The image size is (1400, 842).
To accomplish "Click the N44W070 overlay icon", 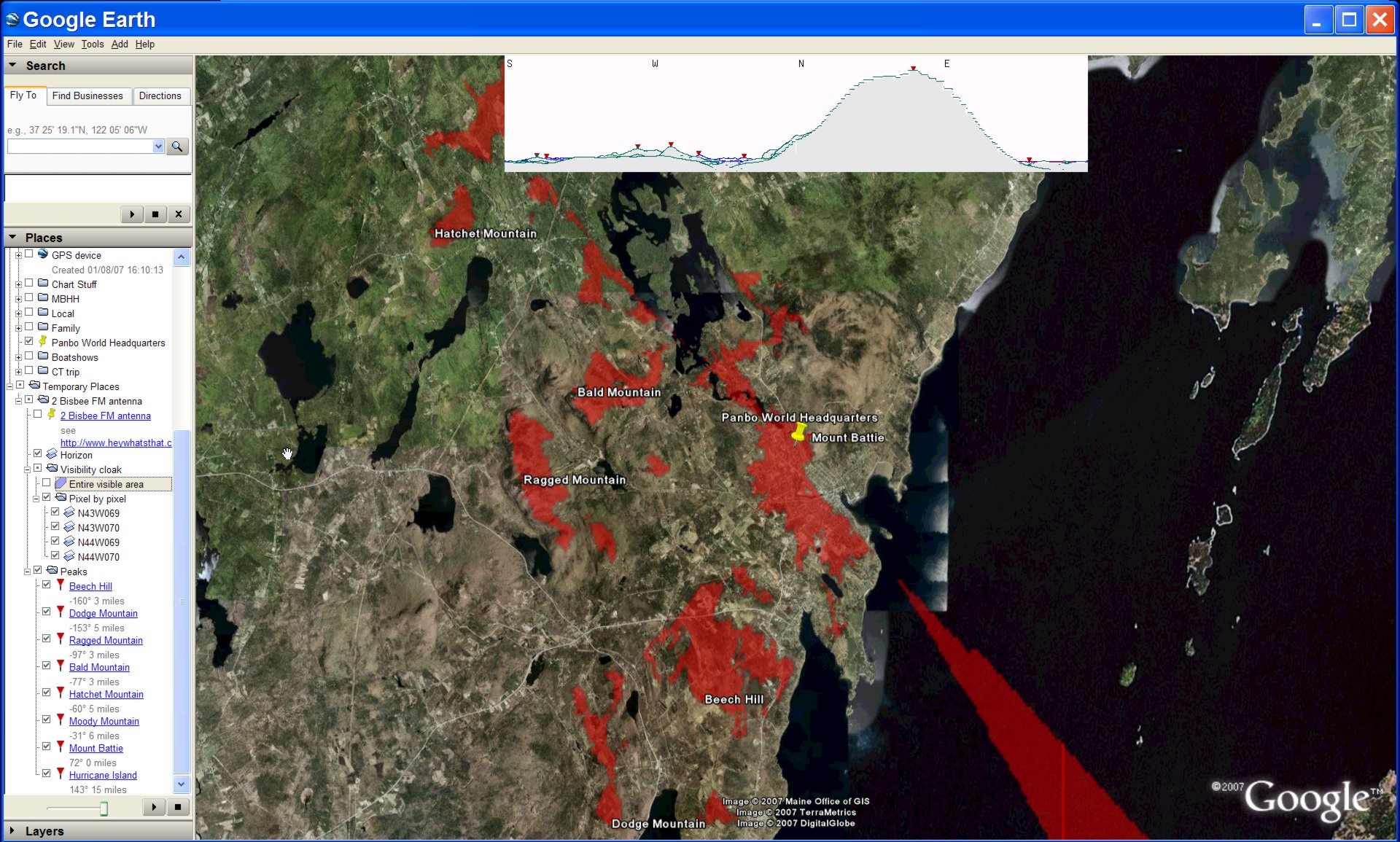I will point(69,556).
